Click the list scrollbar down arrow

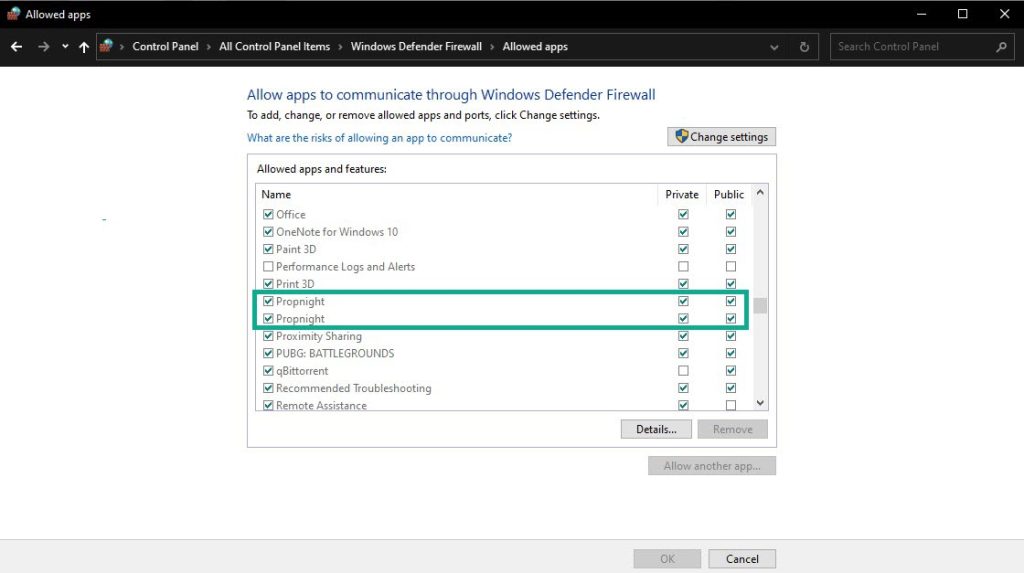(x=760, y=402)
